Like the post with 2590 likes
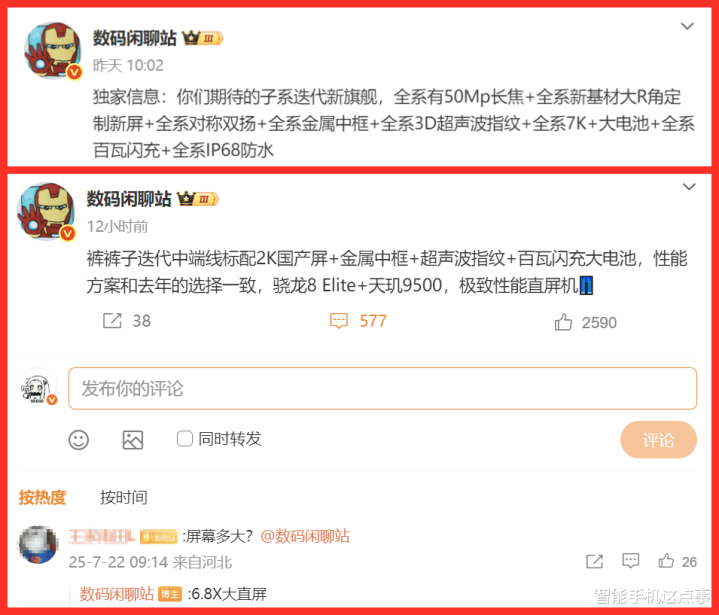Screen dimensions: 719x615 pos(563,322)
